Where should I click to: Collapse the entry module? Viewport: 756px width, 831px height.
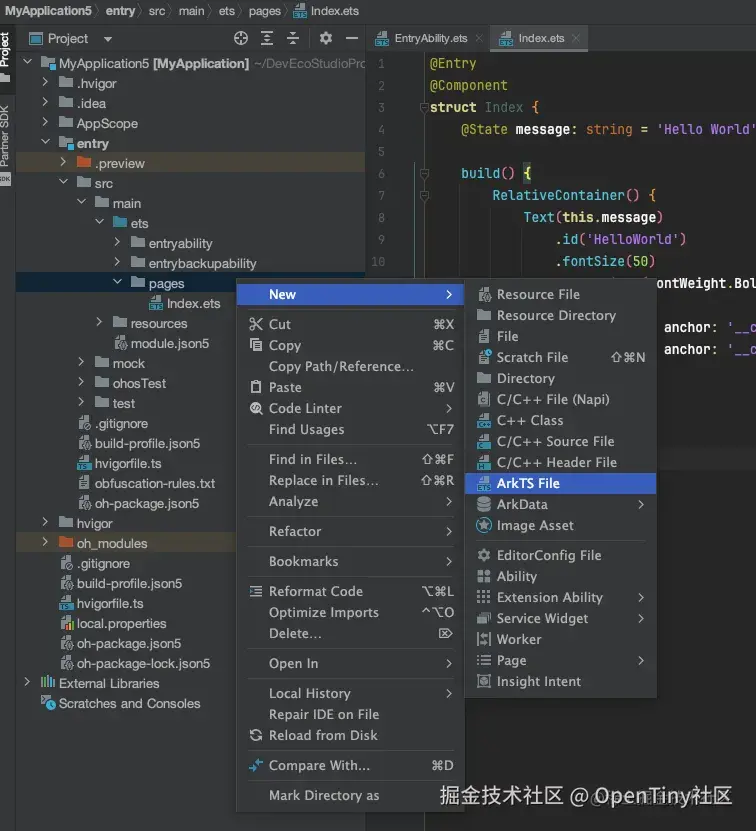pyautogui.click(x=45, y=143)
